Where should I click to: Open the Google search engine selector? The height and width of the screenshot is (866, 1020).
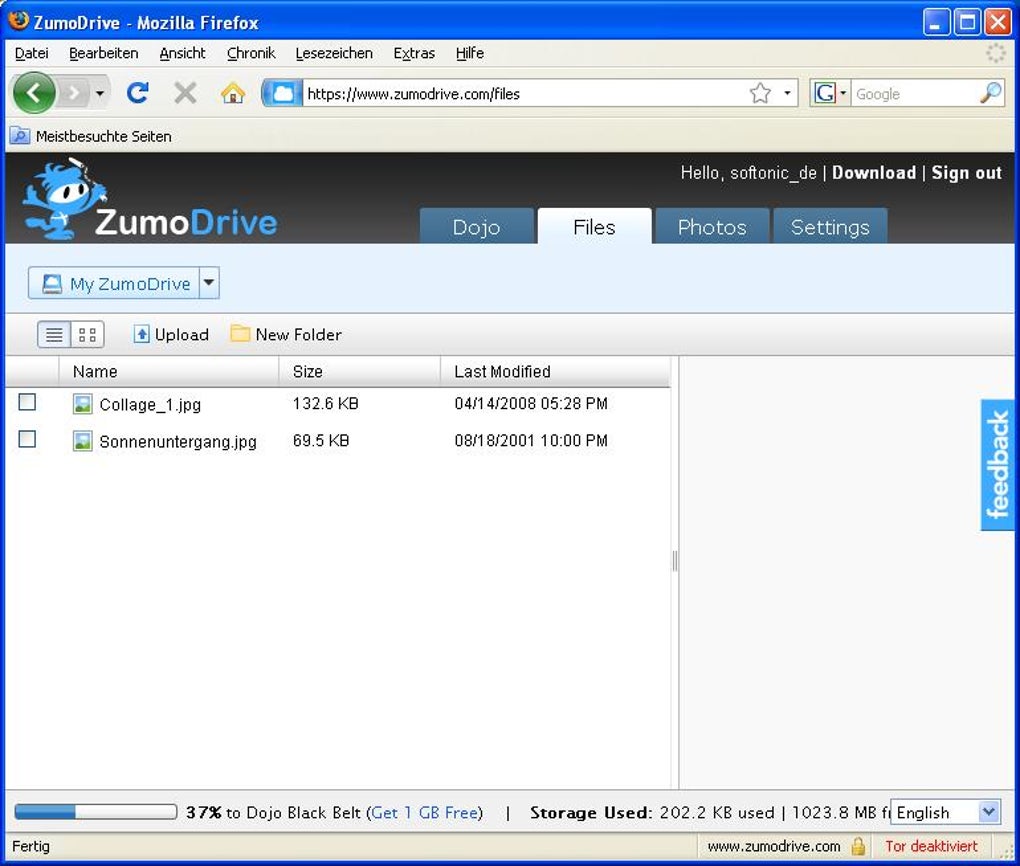[x=830, y=94]
